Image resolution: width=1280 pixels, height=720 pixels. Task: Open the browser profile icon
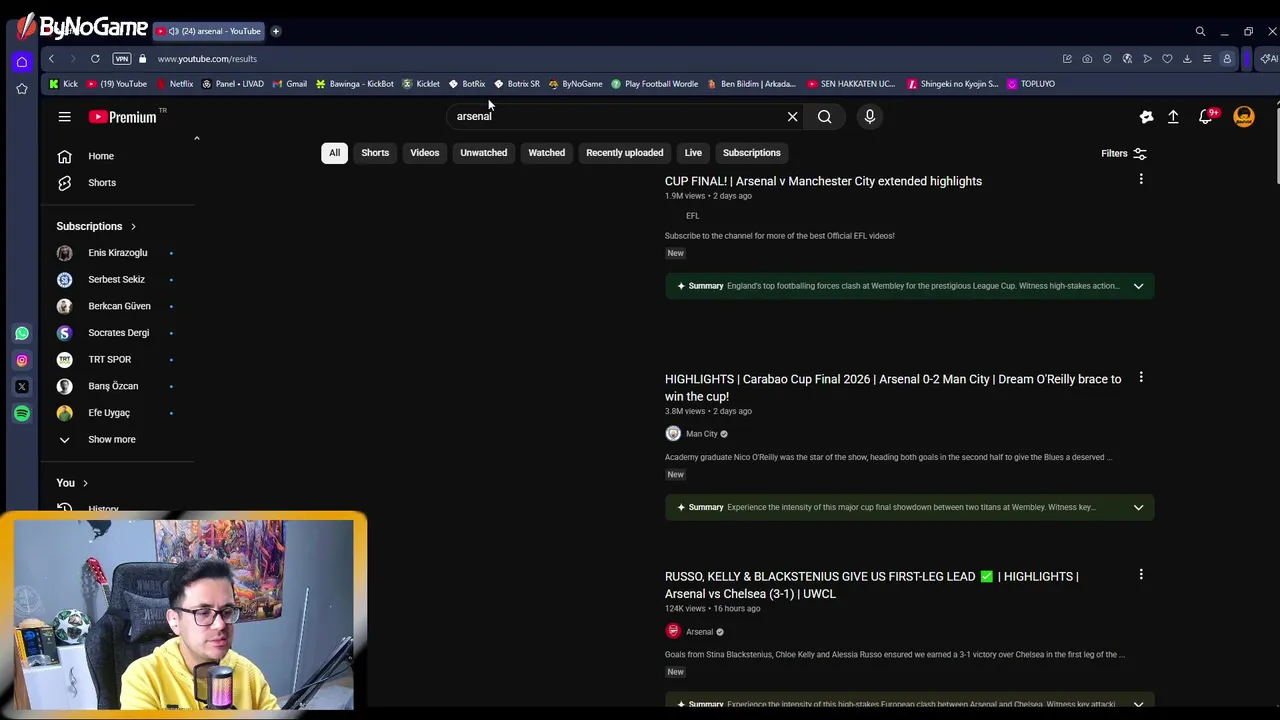1227,59
